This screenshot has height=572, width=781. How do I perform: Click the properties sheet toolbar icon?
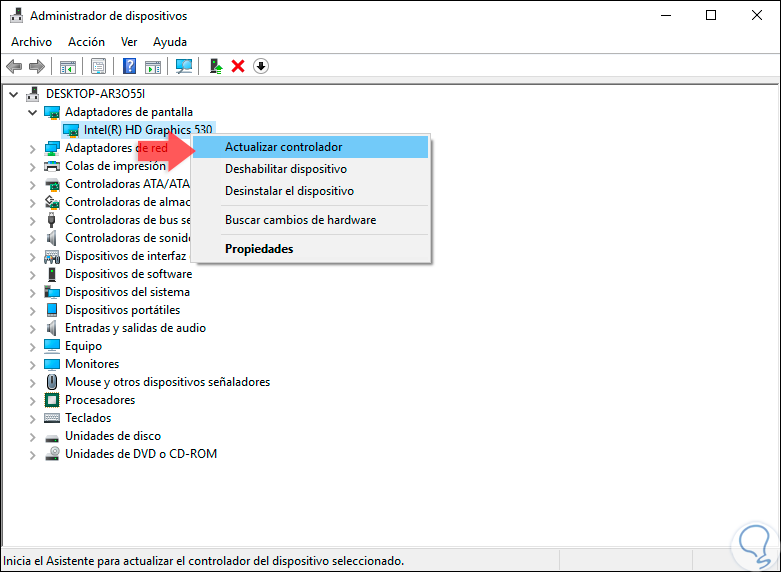coord(98,66)
